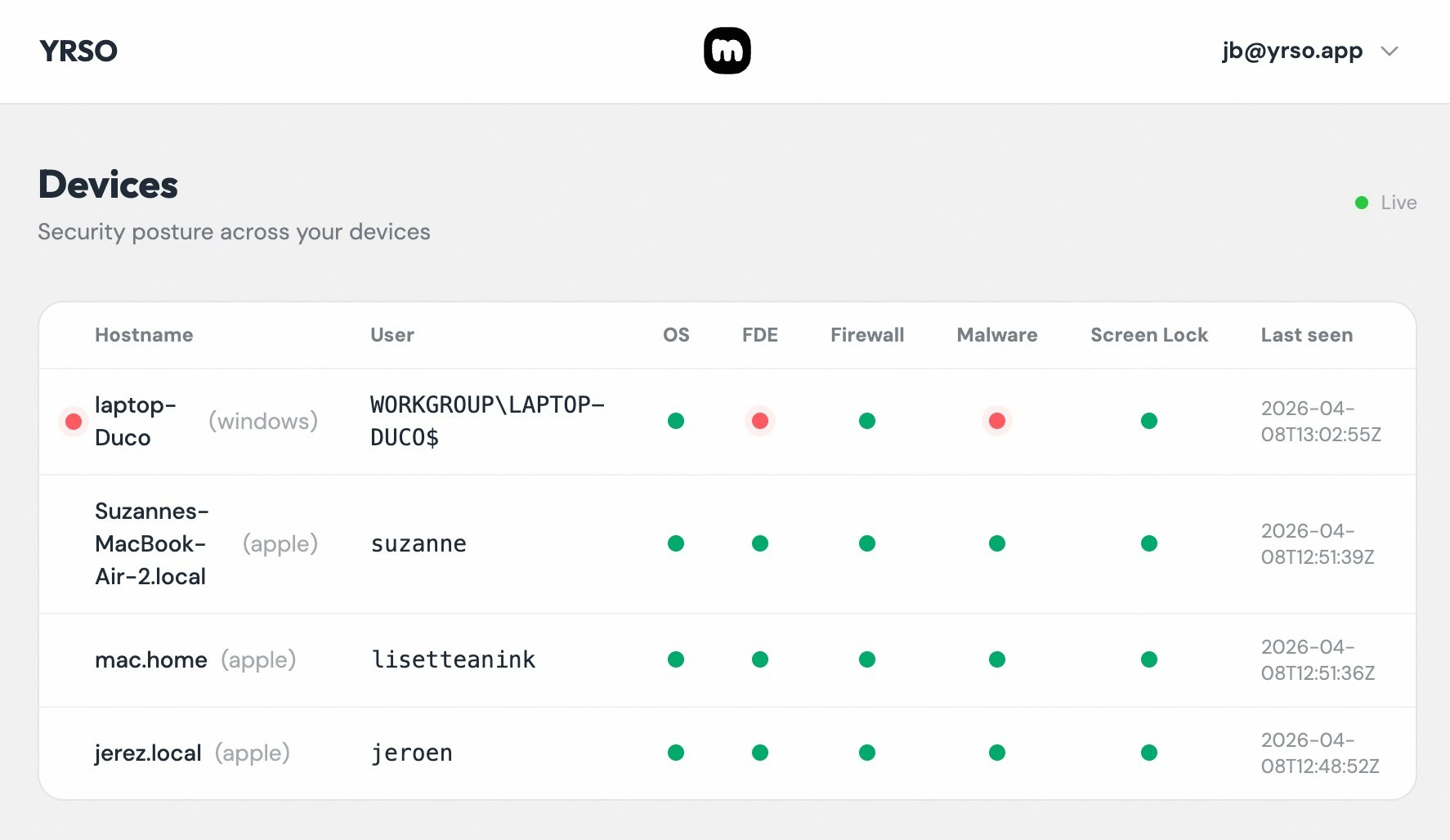The width and height of the screenshot is (1450, 840).
Task: Click jerez.local OS status dot
Action: pyautogui.click(x=676, y=753)
